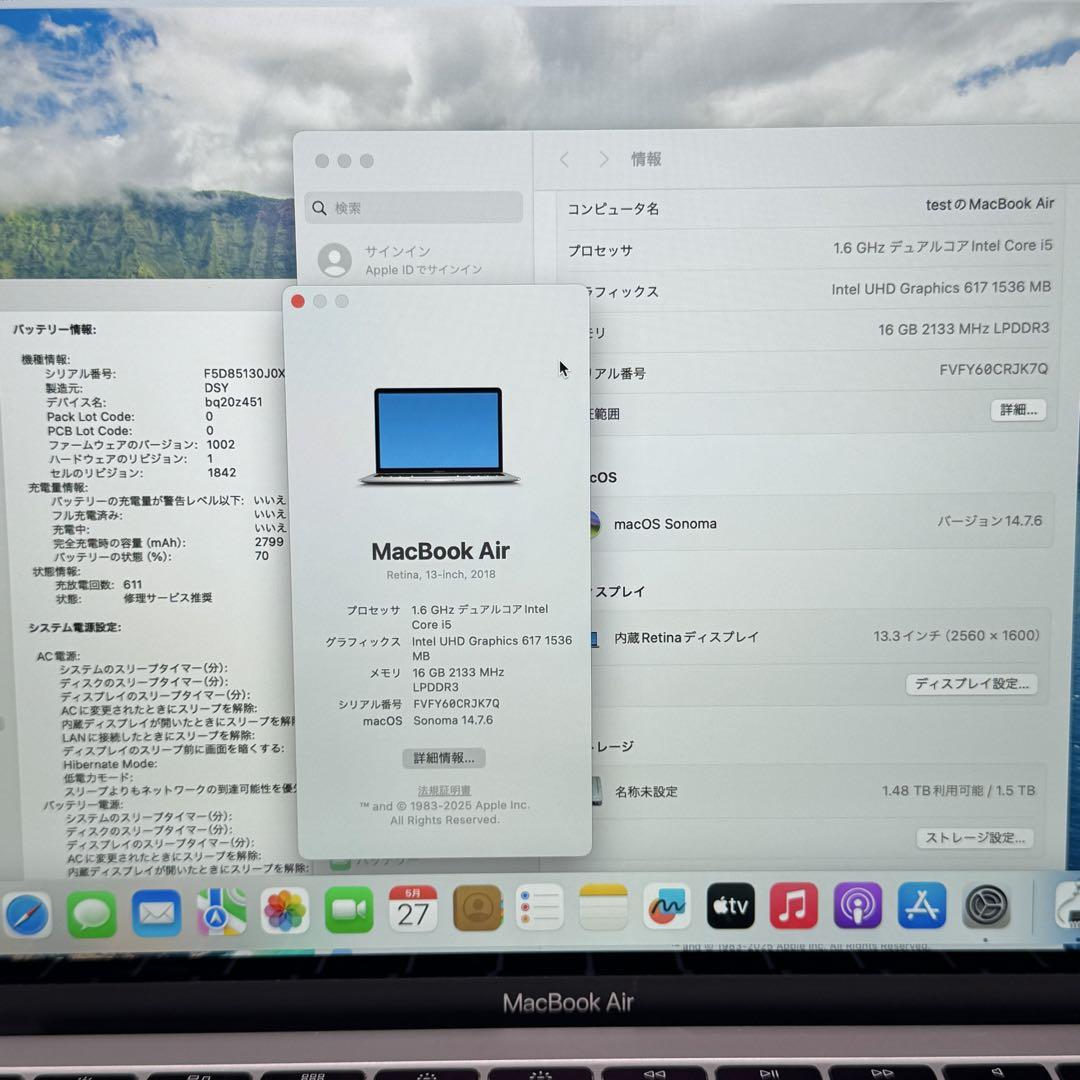The image size is (1080, 1080).
Task: Click battery serial F5D85130J0X value
Action: tap(244, 373)
